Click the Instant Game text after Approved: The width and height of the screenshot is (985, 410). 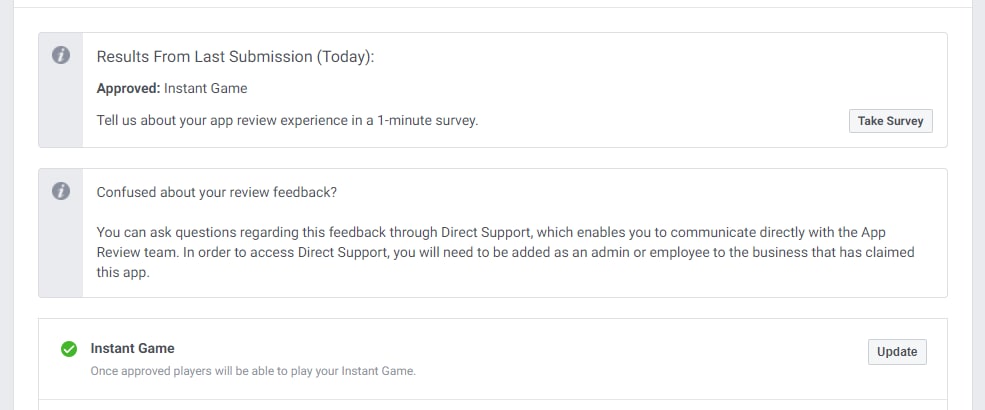[205, 88]
